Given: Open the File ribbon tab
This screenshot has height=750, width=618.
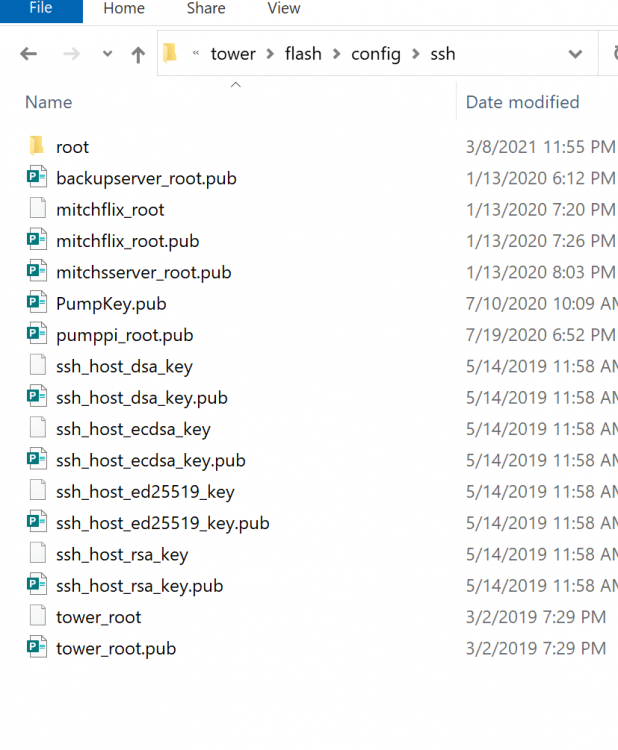Looking at the screenshot, I should pyautogui.click(x=41, y=9).
